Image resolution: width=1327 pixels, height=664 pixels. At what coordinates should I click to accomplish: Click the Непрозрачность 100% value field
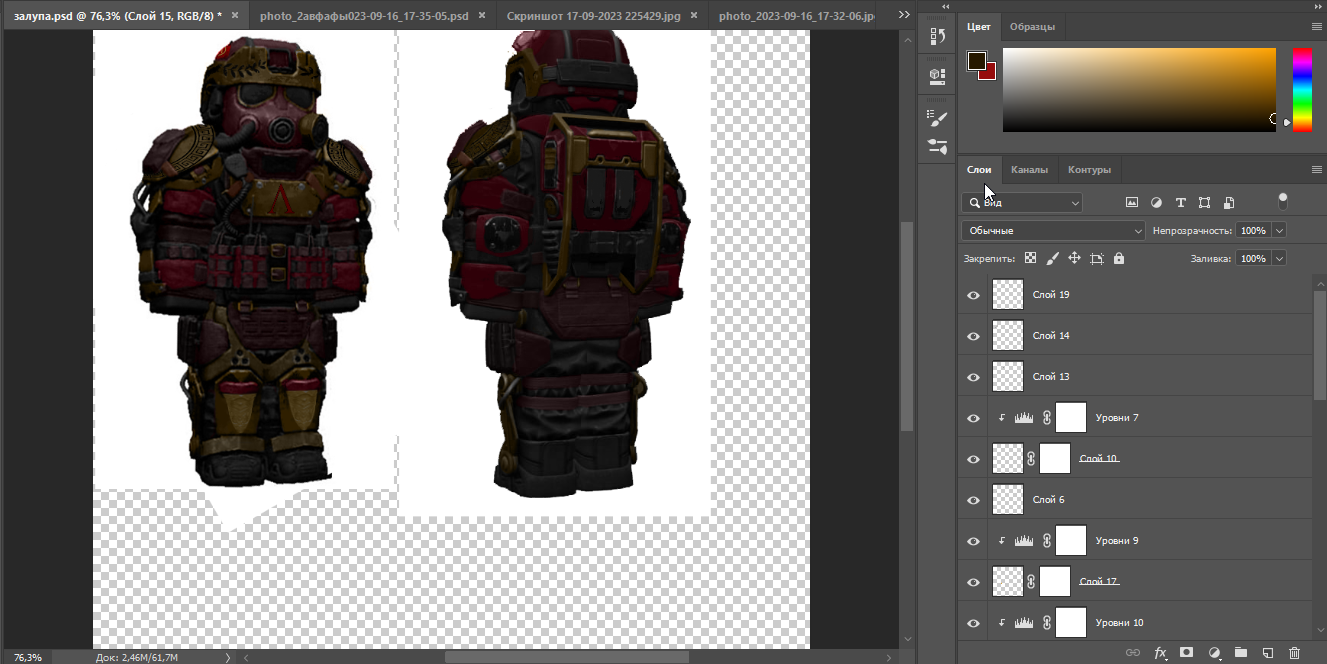[x=1252, y=230]
